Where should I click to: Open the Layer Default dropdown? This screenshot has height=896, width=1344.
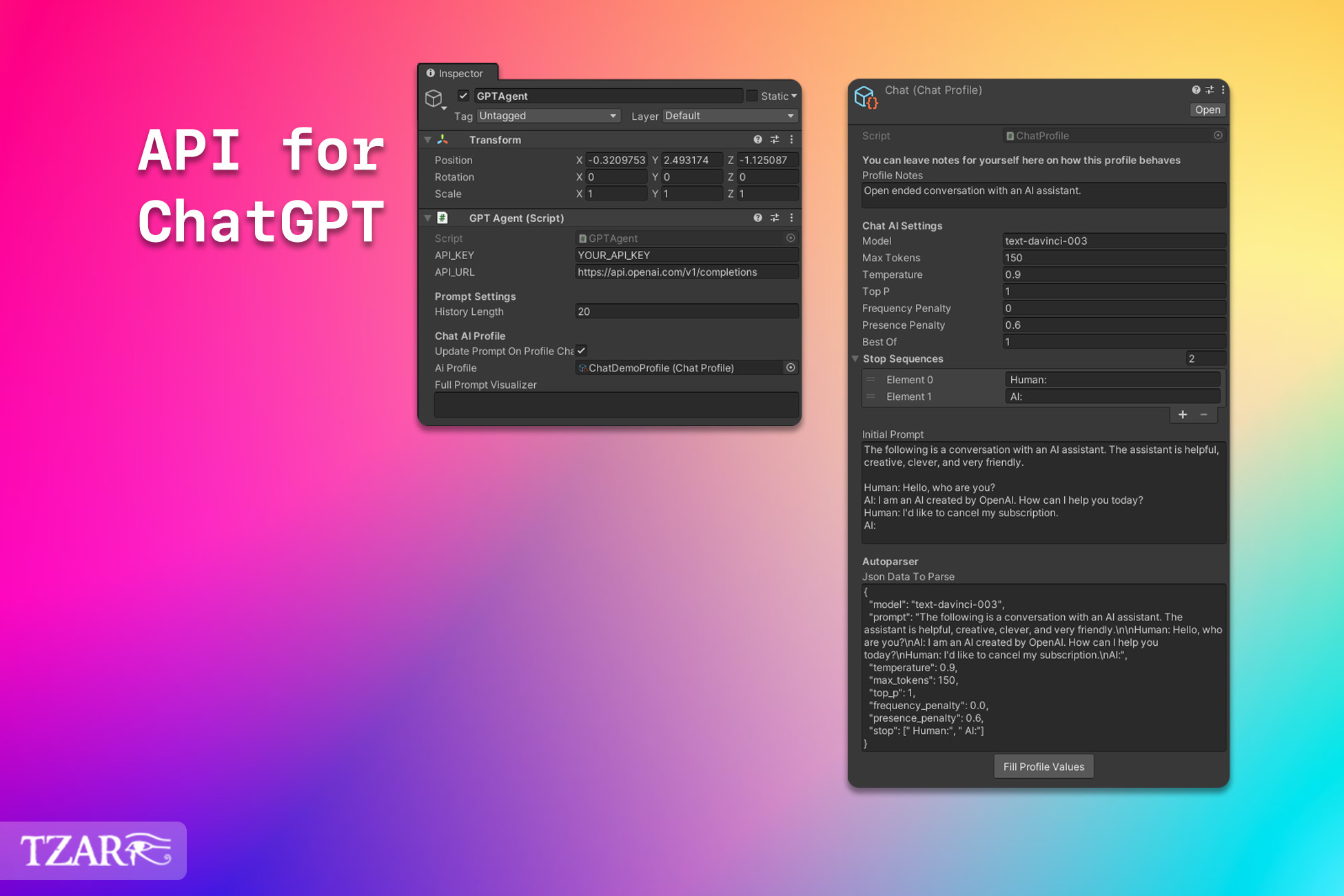tap(729, 115)
